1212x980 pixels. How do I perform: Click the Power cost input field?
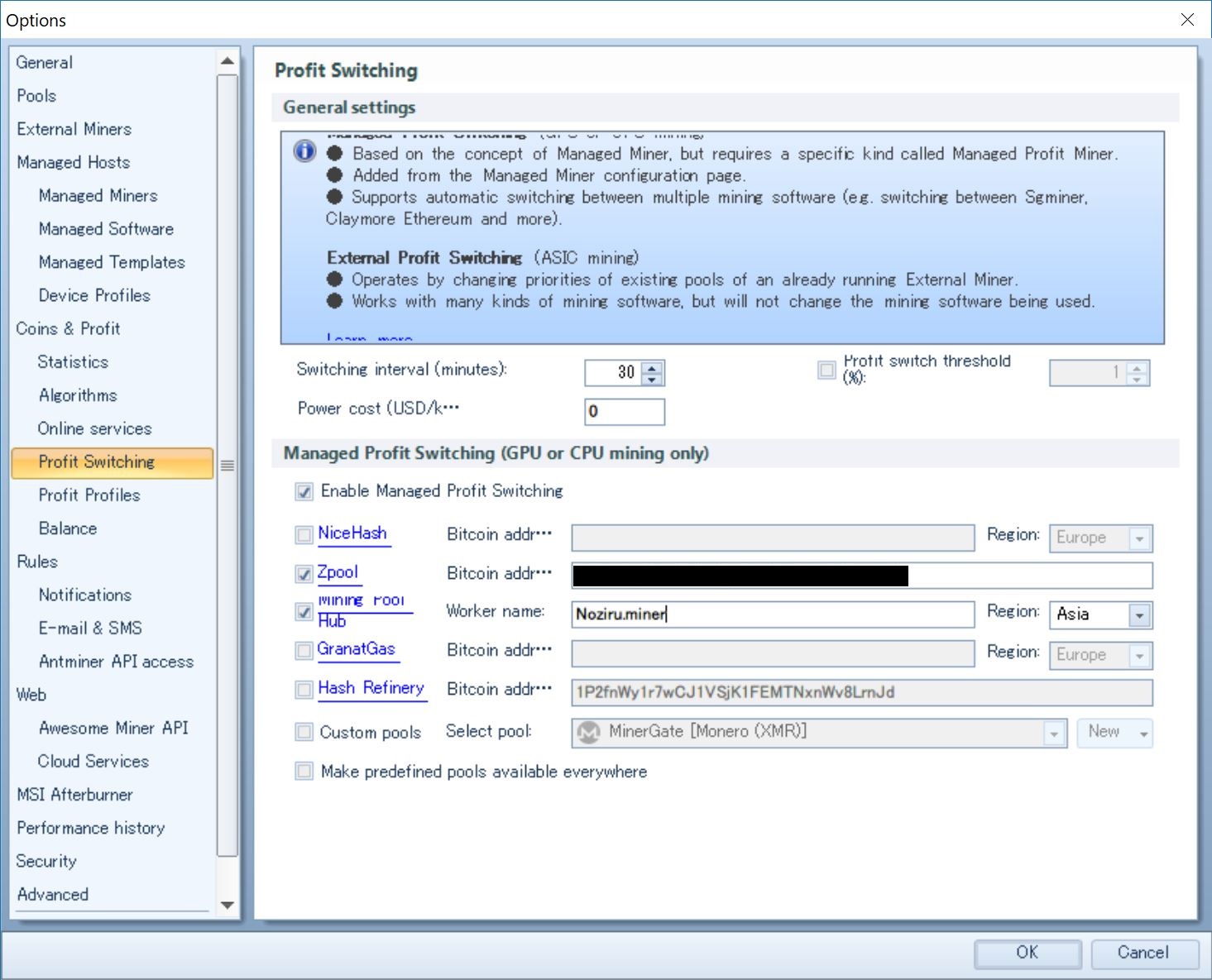coord(625,411)
